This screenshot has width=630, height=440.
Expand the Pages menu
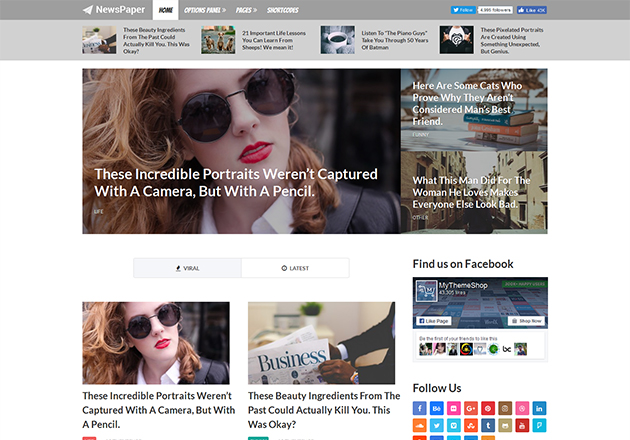246,10
